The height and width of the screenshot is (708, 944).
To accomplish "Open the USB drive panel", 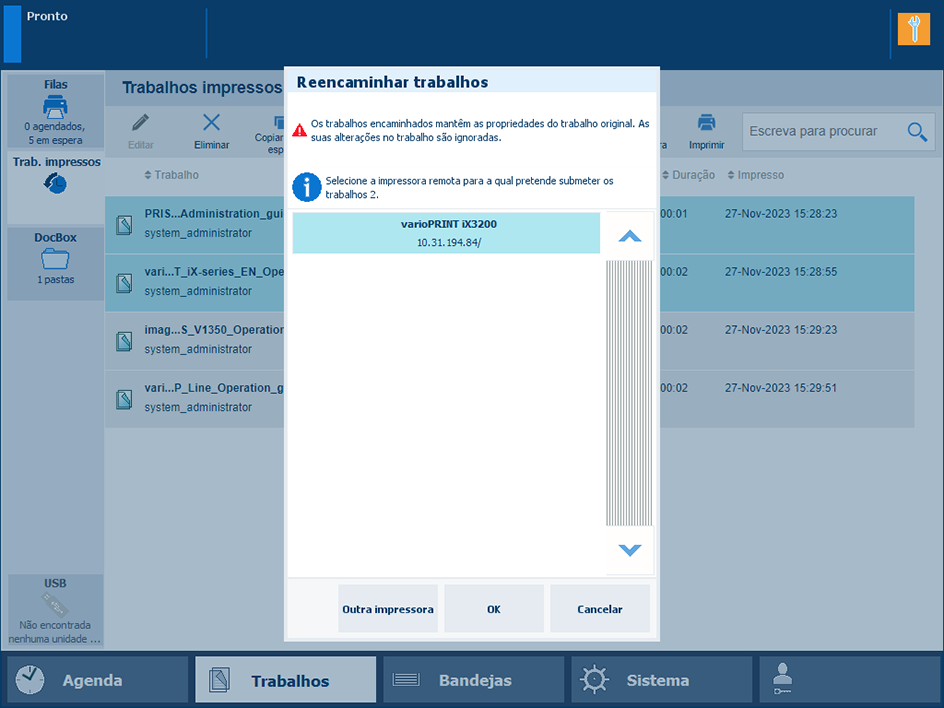I will point(56,610).
